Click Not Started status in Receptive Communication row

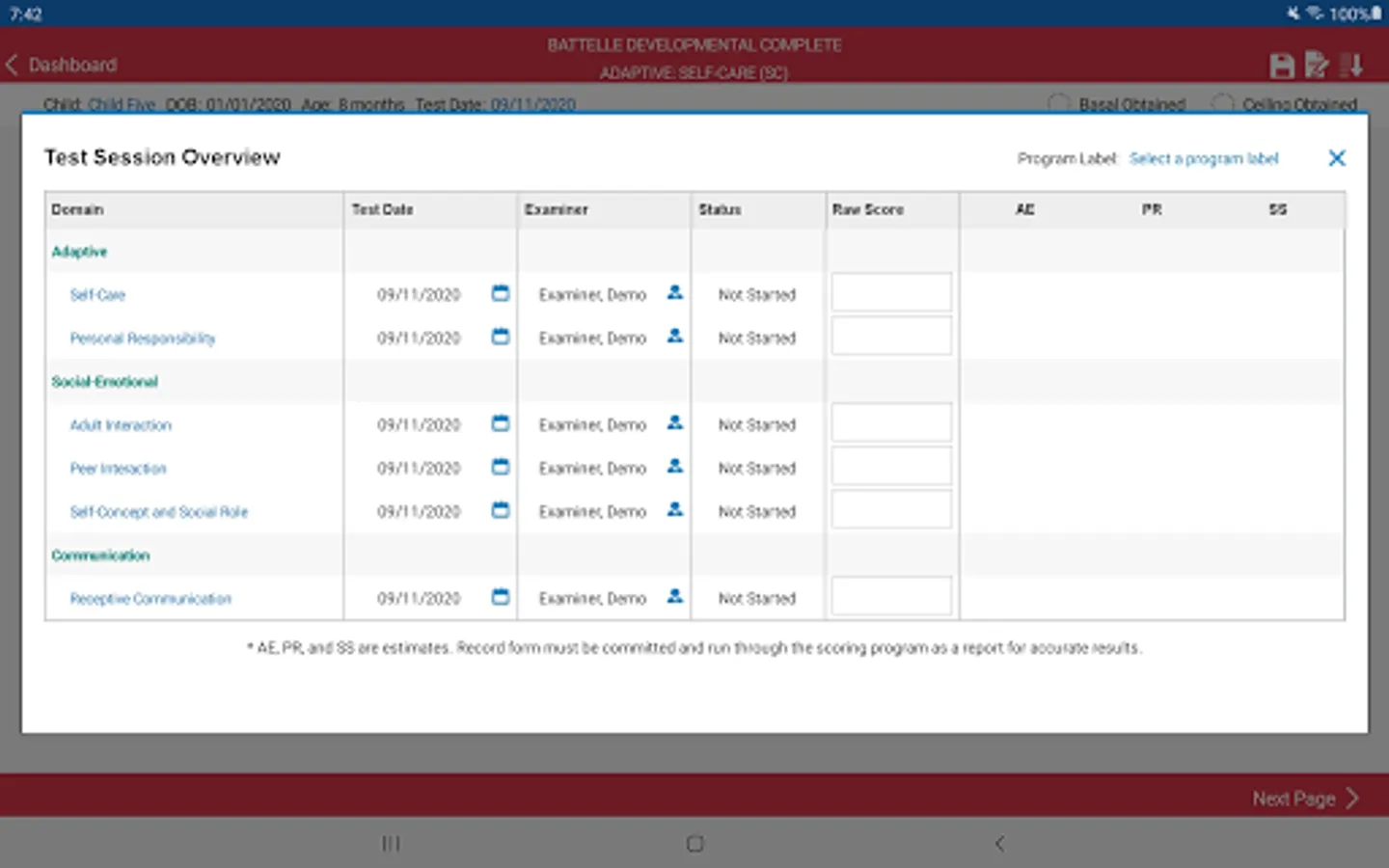(757, 598)
